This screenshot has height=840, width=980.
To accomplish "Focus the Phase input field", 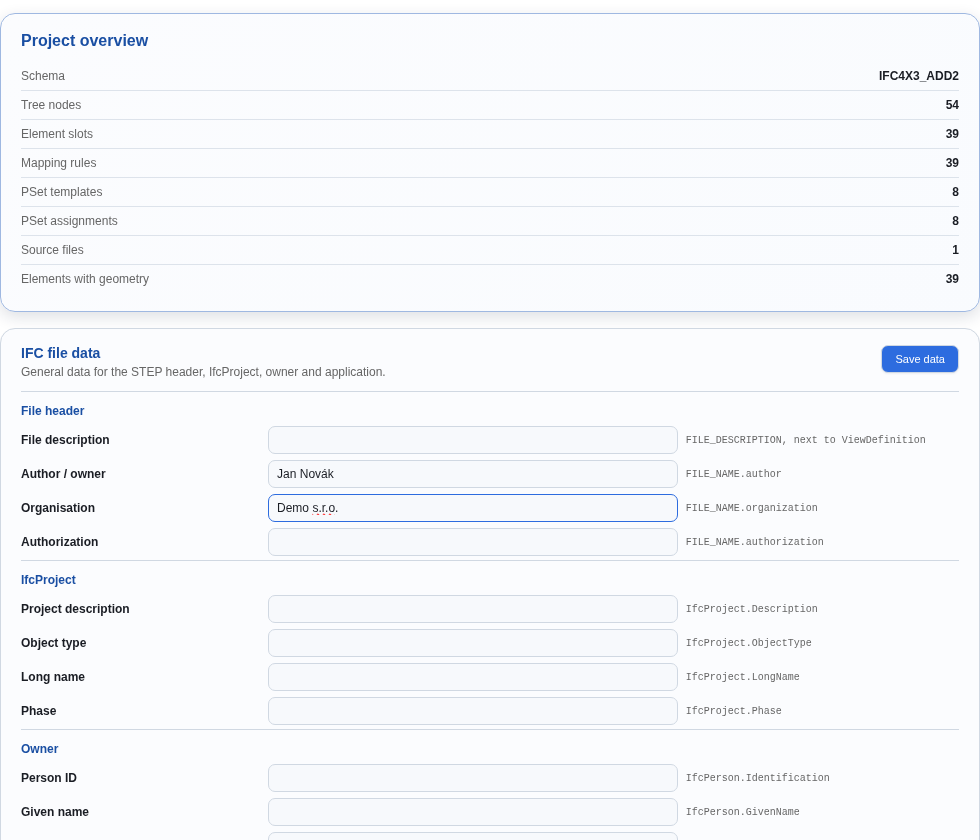I will click(x=472, y=711).
